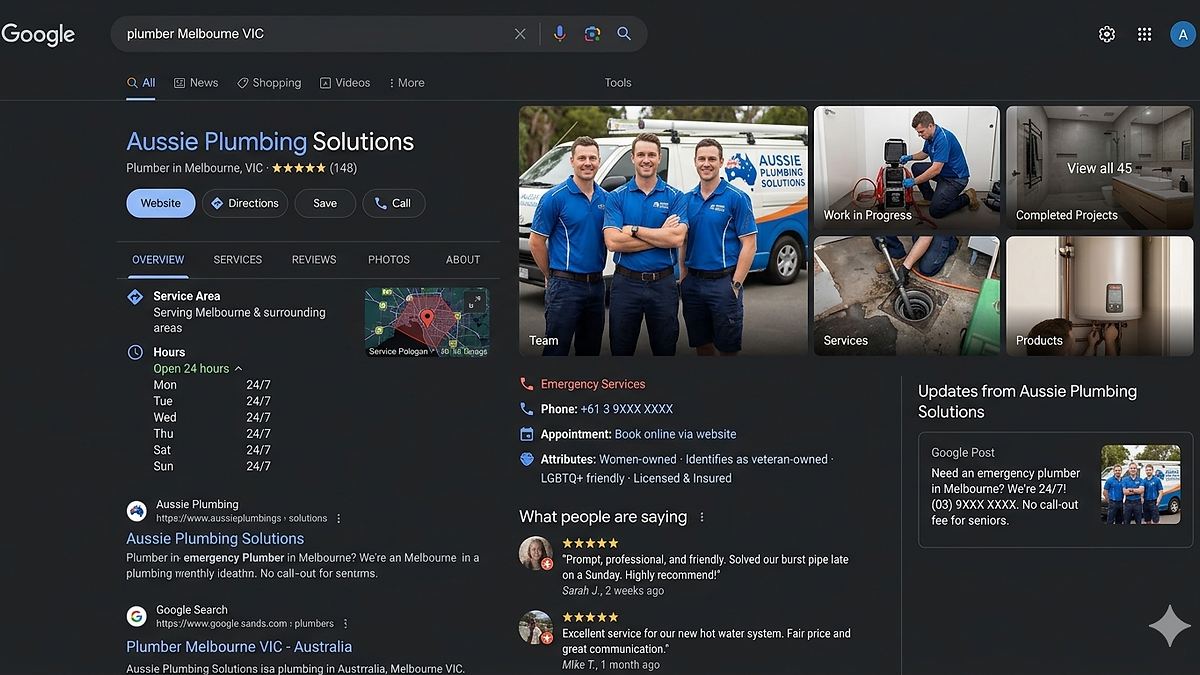Click Sarah J. reviewer avatar
Image resolution: width=1200 pixels, height=675 pixels.
536,553
